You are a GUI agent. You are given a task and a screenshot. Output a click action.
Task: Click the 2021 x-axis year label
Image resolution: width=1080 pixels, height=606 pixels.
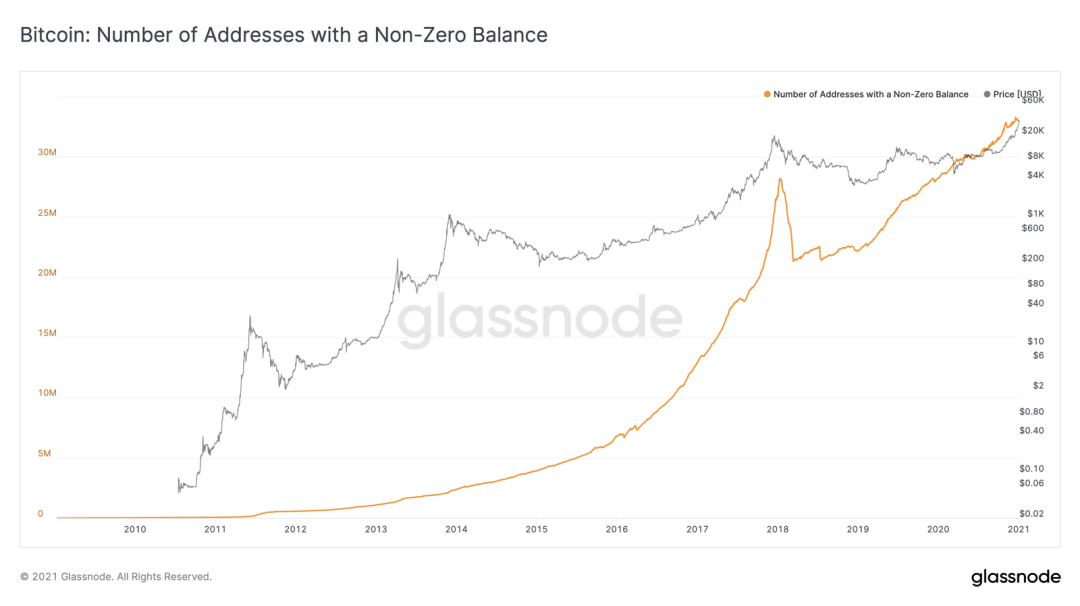coord(1018,530)
